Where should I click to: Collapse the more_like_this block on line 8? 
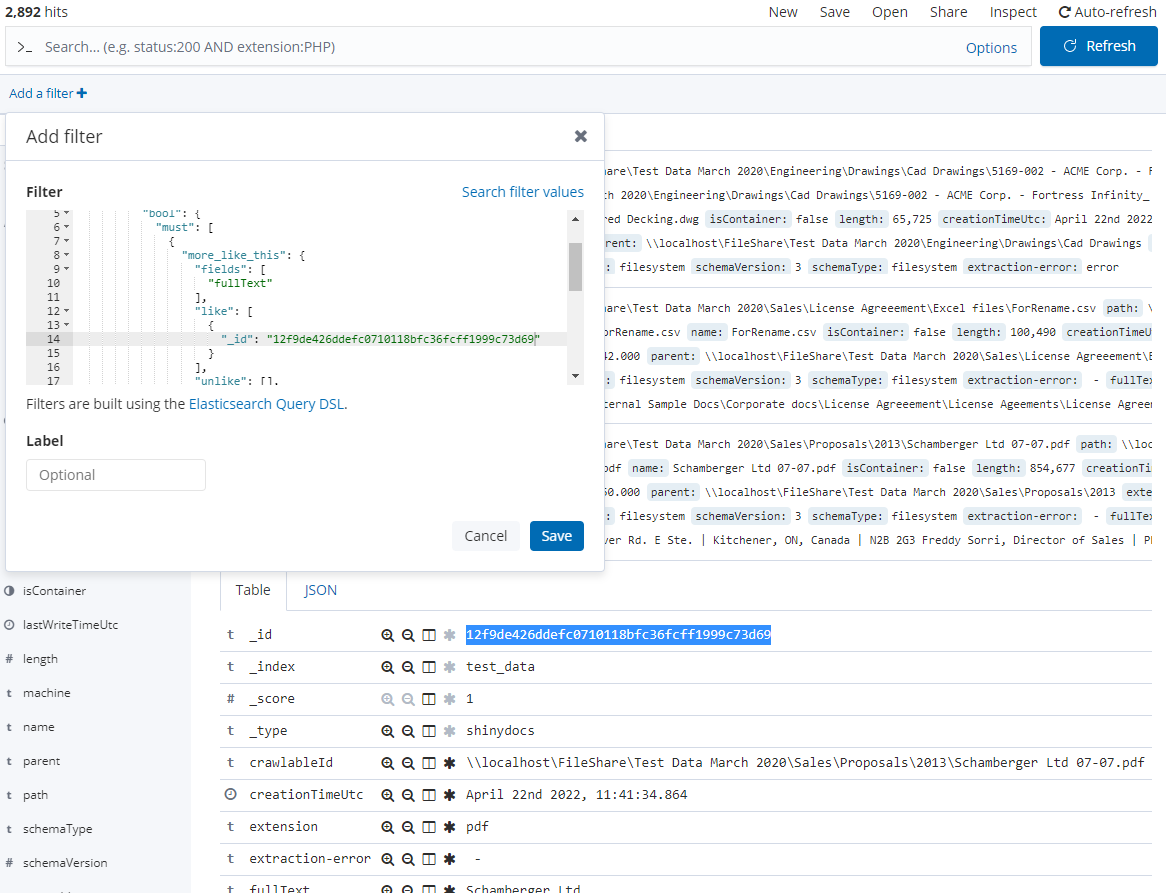67,255
